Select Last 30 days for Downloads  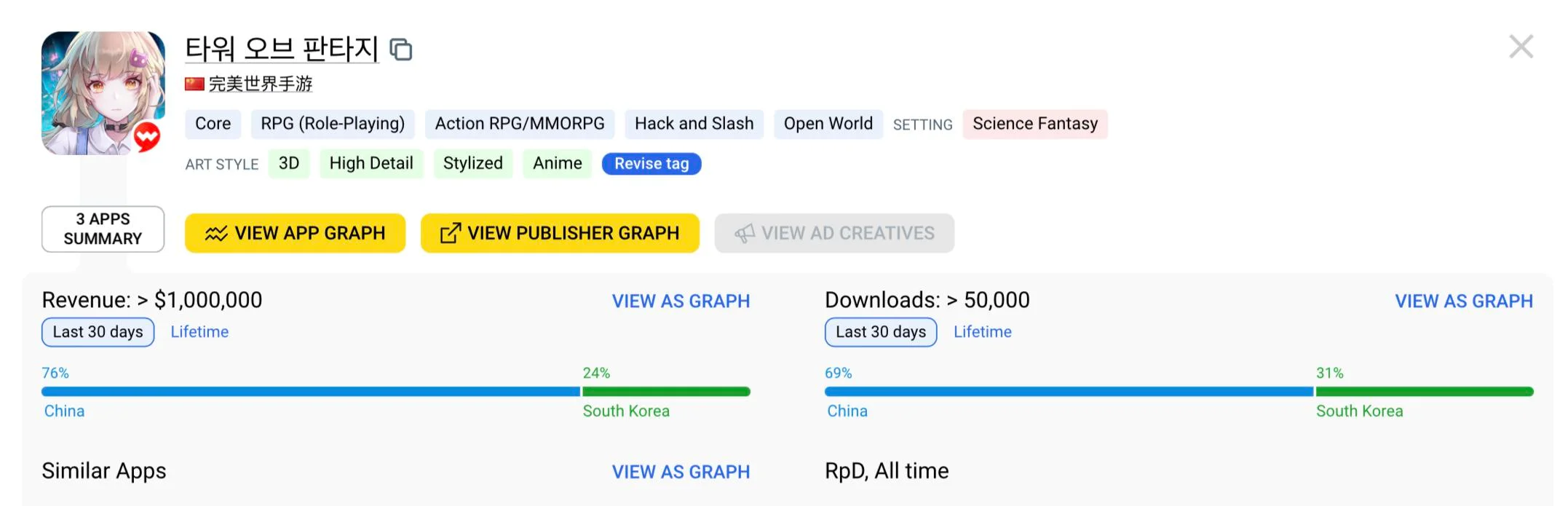[x=881, y=332]
